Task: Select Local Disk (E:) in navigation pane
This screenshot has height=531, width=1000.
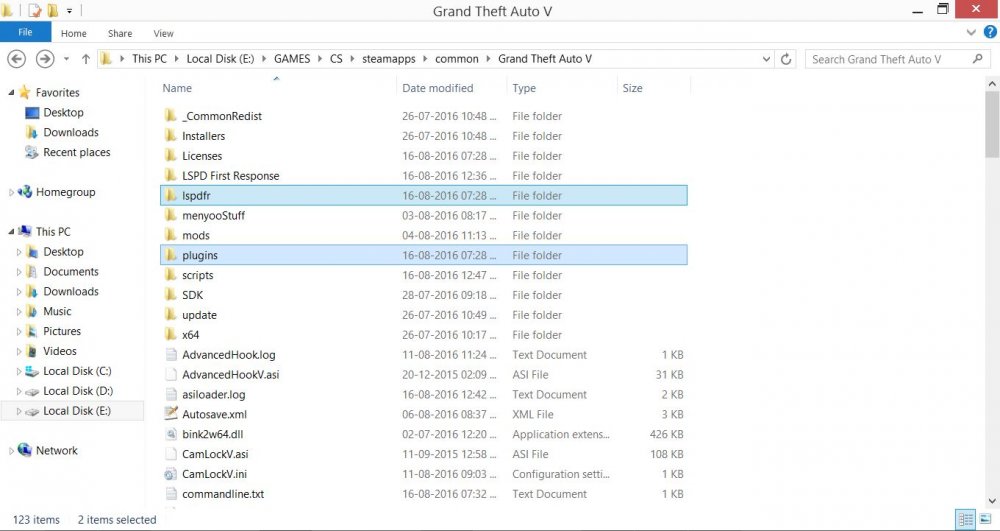Action: [77, 411]
